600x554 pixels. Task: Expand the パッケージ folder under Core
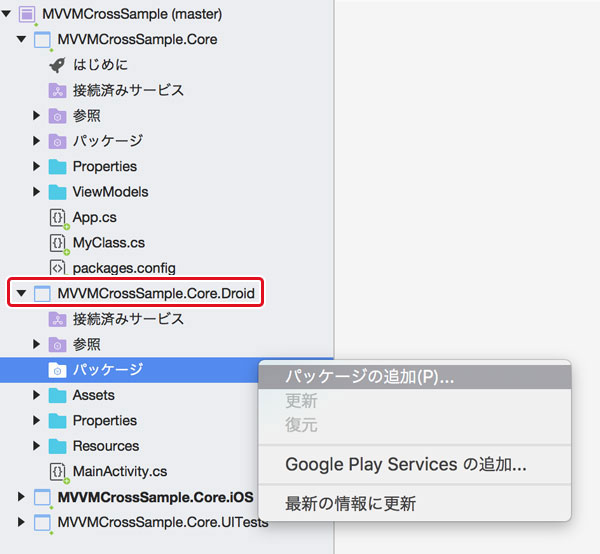36,141
